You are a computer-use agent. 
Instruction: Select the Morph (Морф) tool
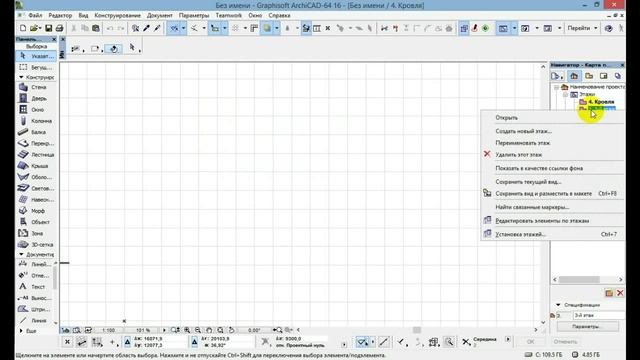[36, 211]
